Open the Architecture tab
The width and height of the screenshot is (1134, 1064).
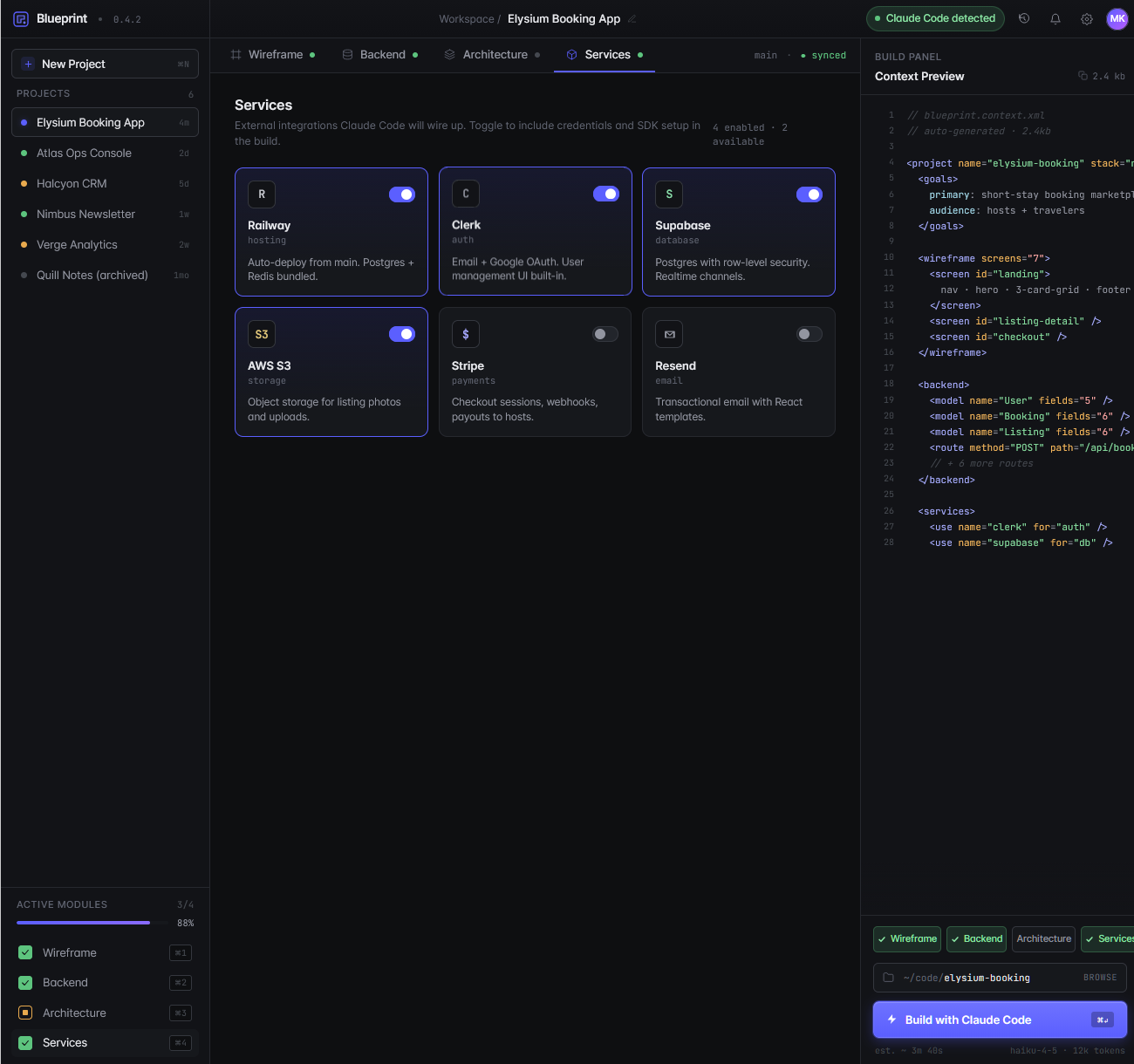(492, 55)
